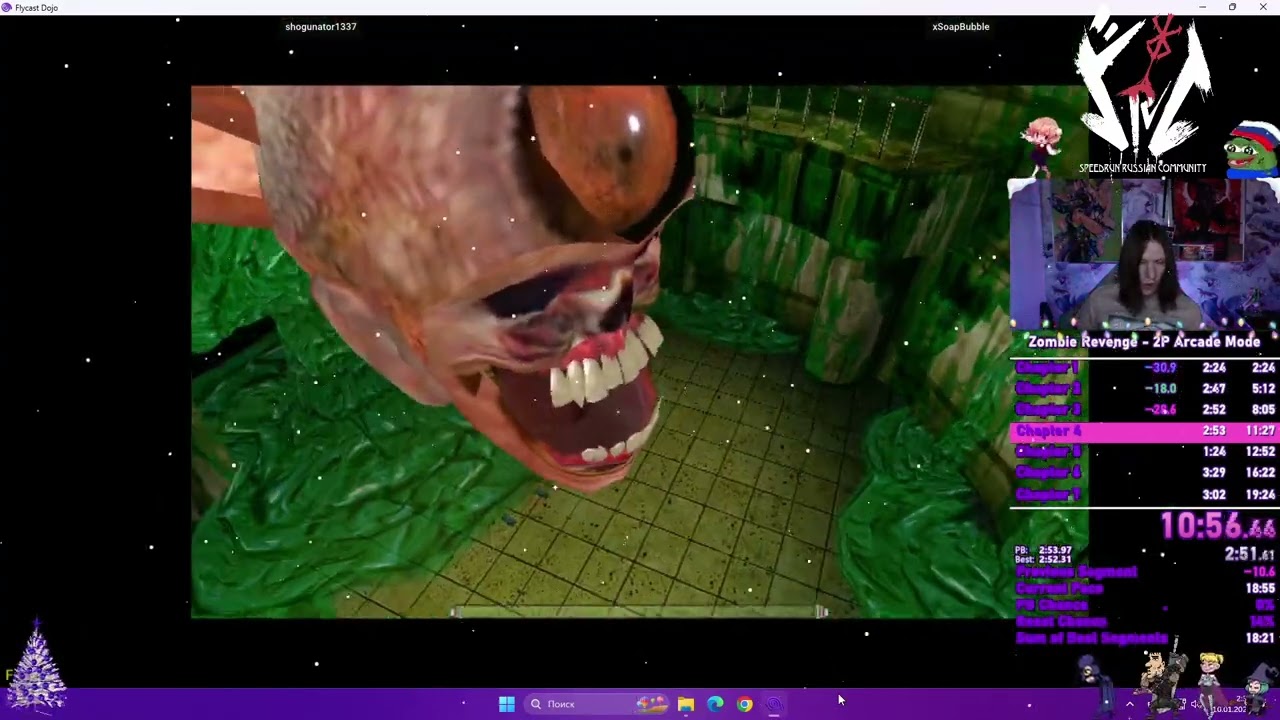The image size is (1280, 720).
Task: Click the 5:12 split time
Action: tap(1263, 389)
